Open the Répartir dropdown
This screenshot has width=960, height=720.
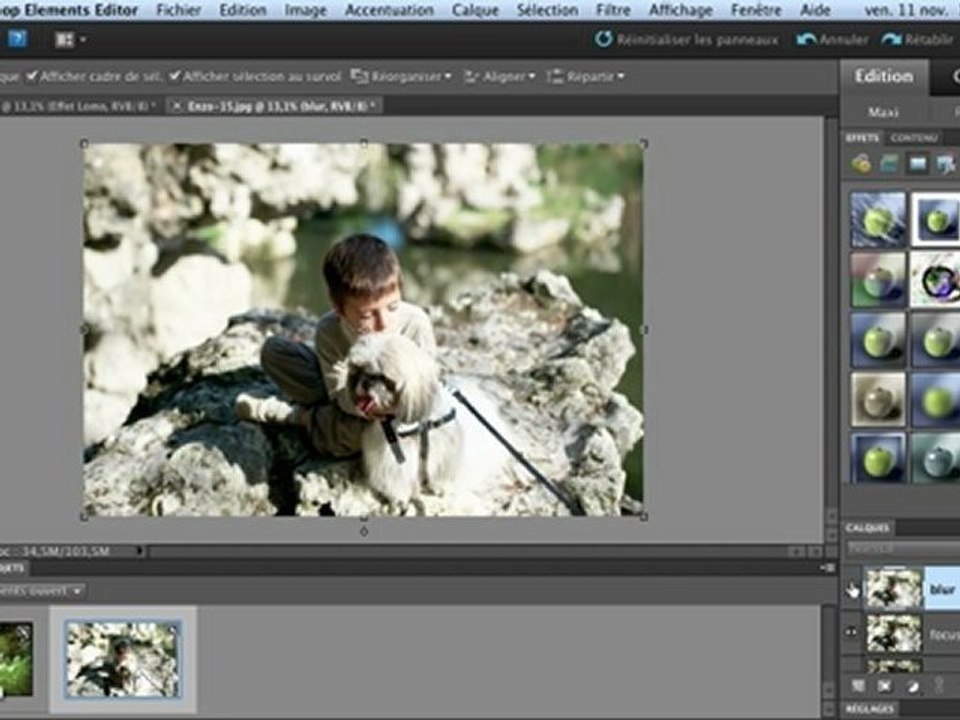click(x=585, y=77)
